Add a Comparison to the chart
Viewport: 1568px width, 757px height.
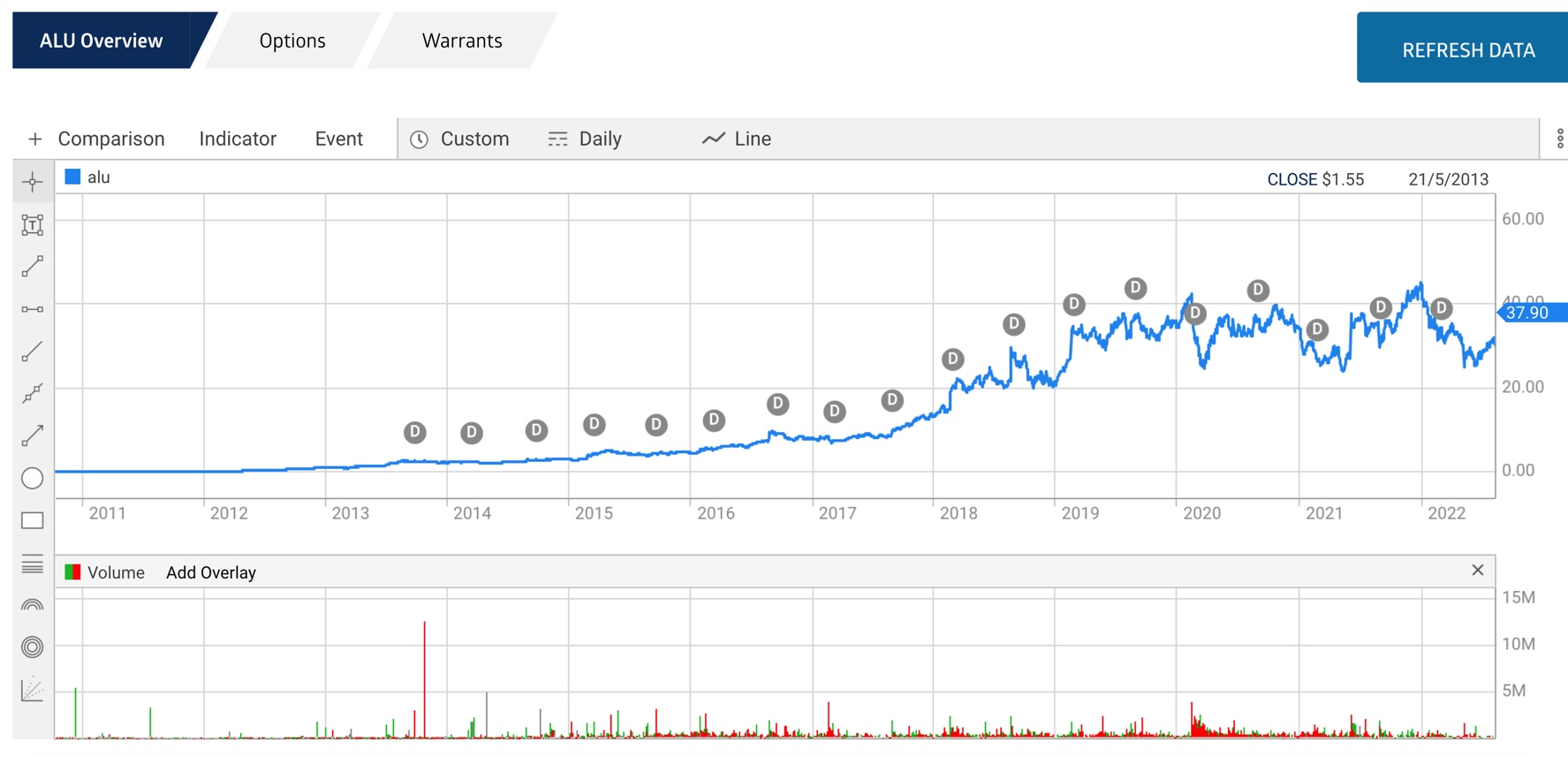point(97,139)
